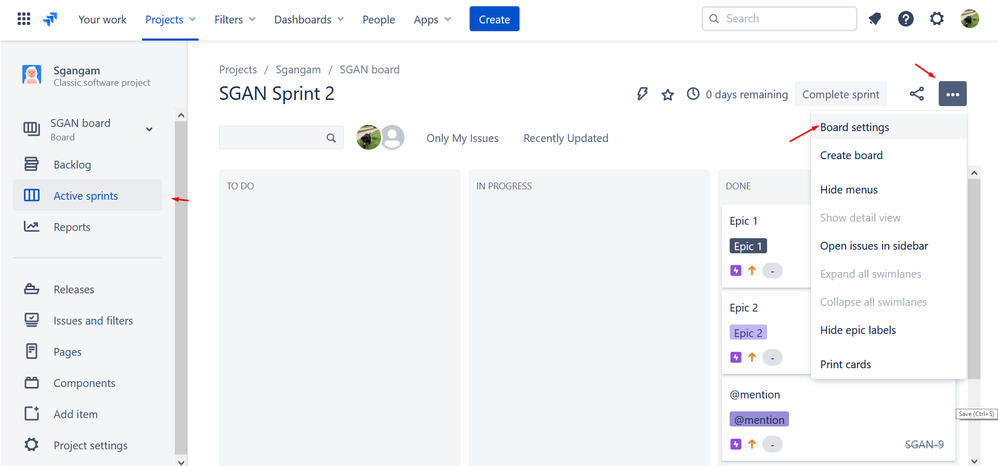Click the Issues and filters icon
Viewport: 998px width, 466px height.
tap(31, 320)
